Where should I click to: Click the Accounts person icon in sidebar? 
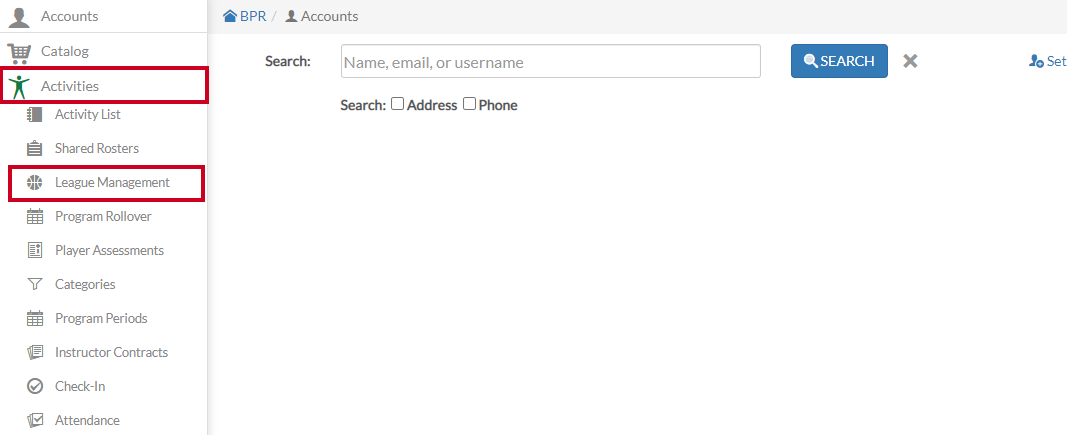coord(19,16)
